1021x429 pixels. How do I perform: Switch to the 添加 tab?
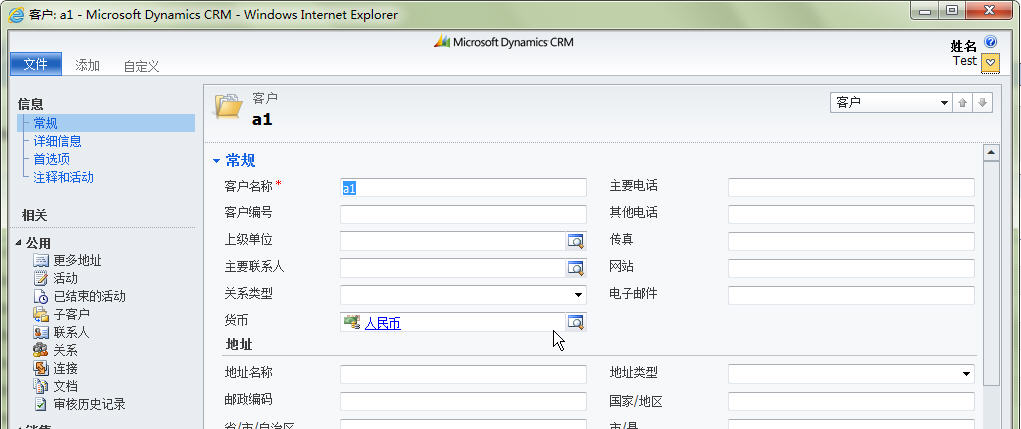tap(87, 65)
